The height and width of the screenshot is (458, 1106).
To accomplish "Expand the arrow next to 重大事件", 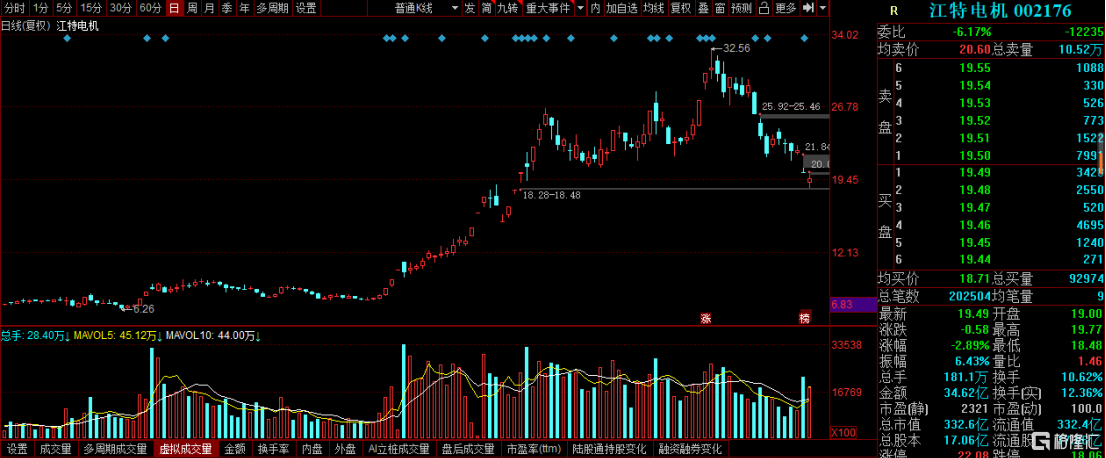I will 580,8.
